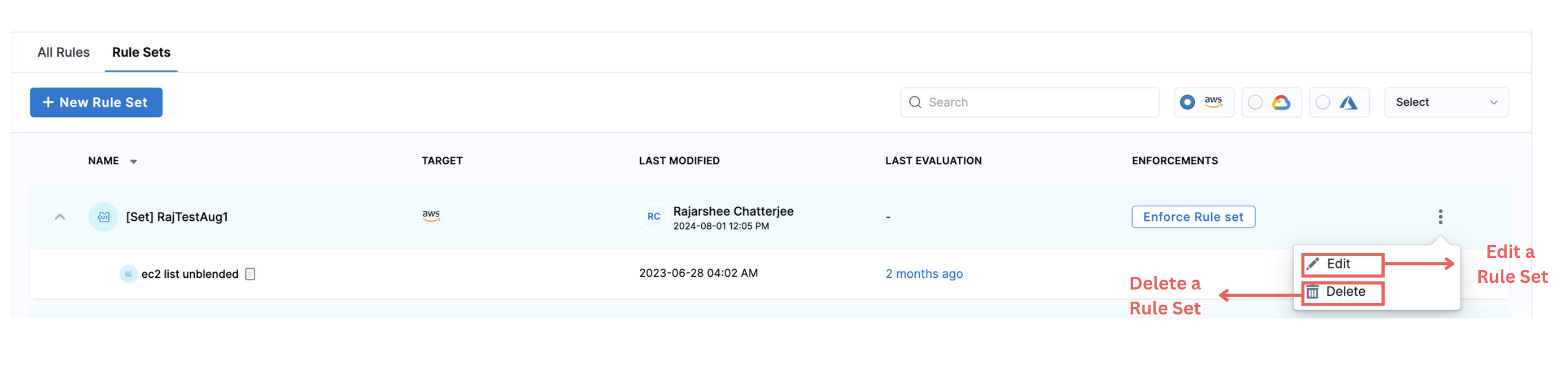Select the AWS cloud provider radio button
Screen dimensions: 1568x366
point(1187,103)
